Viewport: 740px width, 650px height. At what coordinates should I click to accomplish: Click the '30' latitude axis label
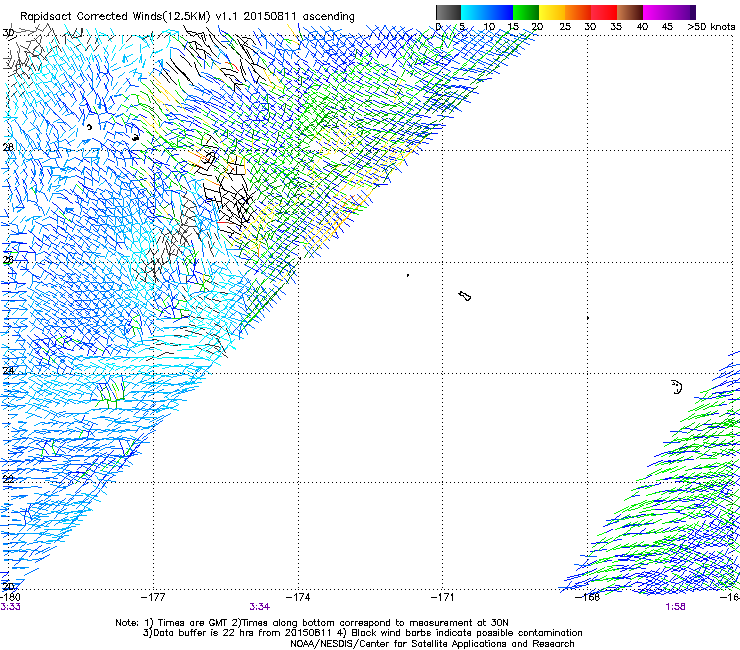click(8, 33)
